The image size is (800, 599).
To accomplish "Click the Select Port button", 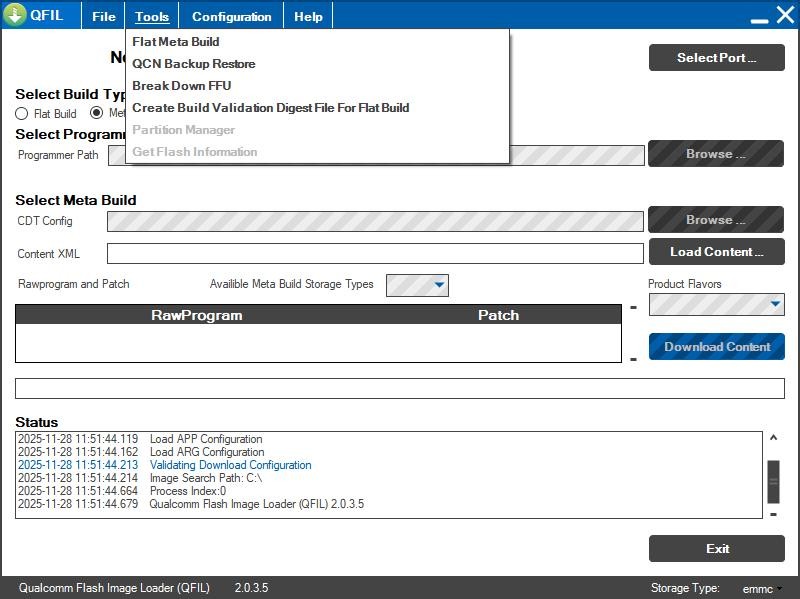I will click(716, 58).
